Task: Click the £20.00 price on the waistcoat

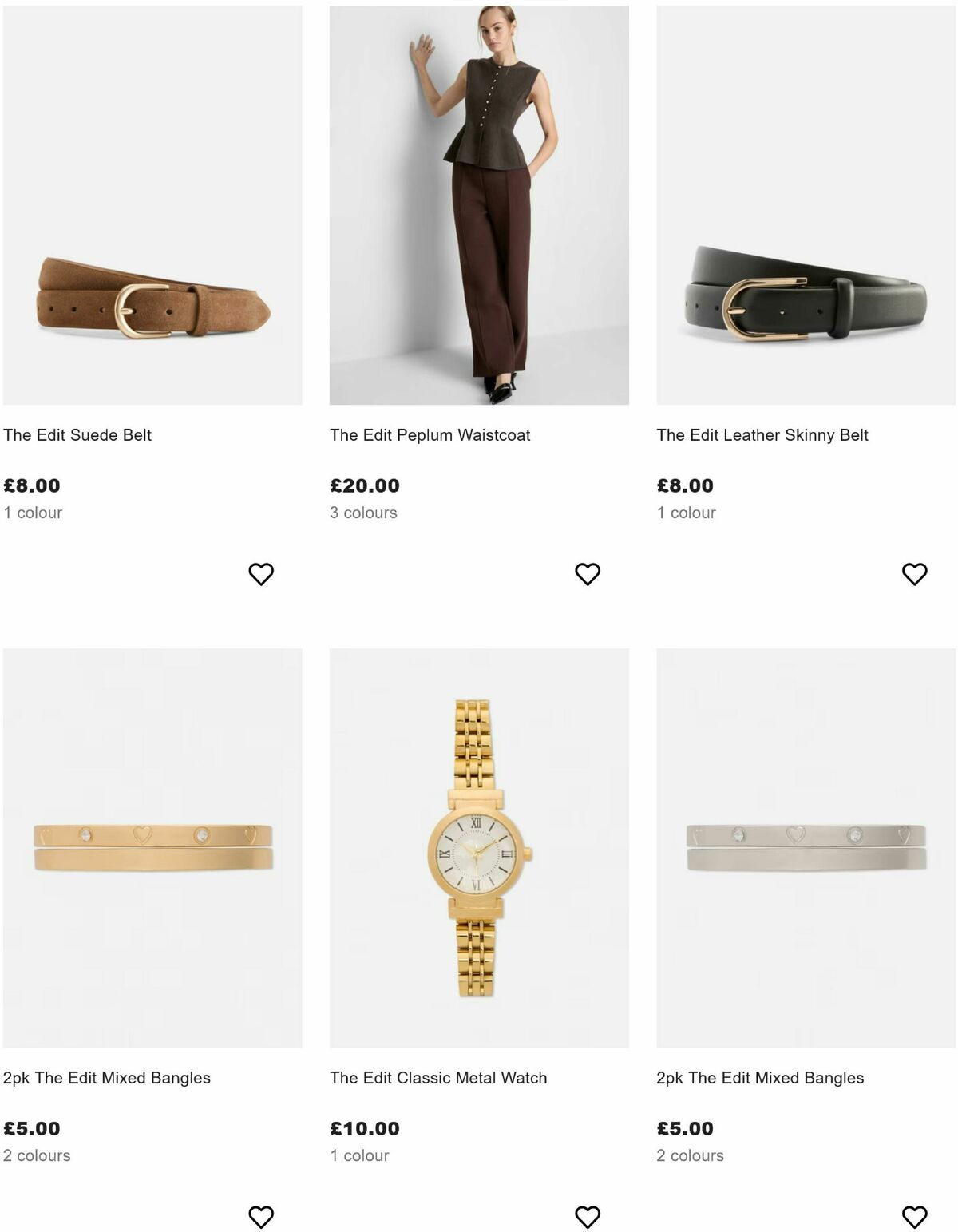Action: [x=363, y=485]
